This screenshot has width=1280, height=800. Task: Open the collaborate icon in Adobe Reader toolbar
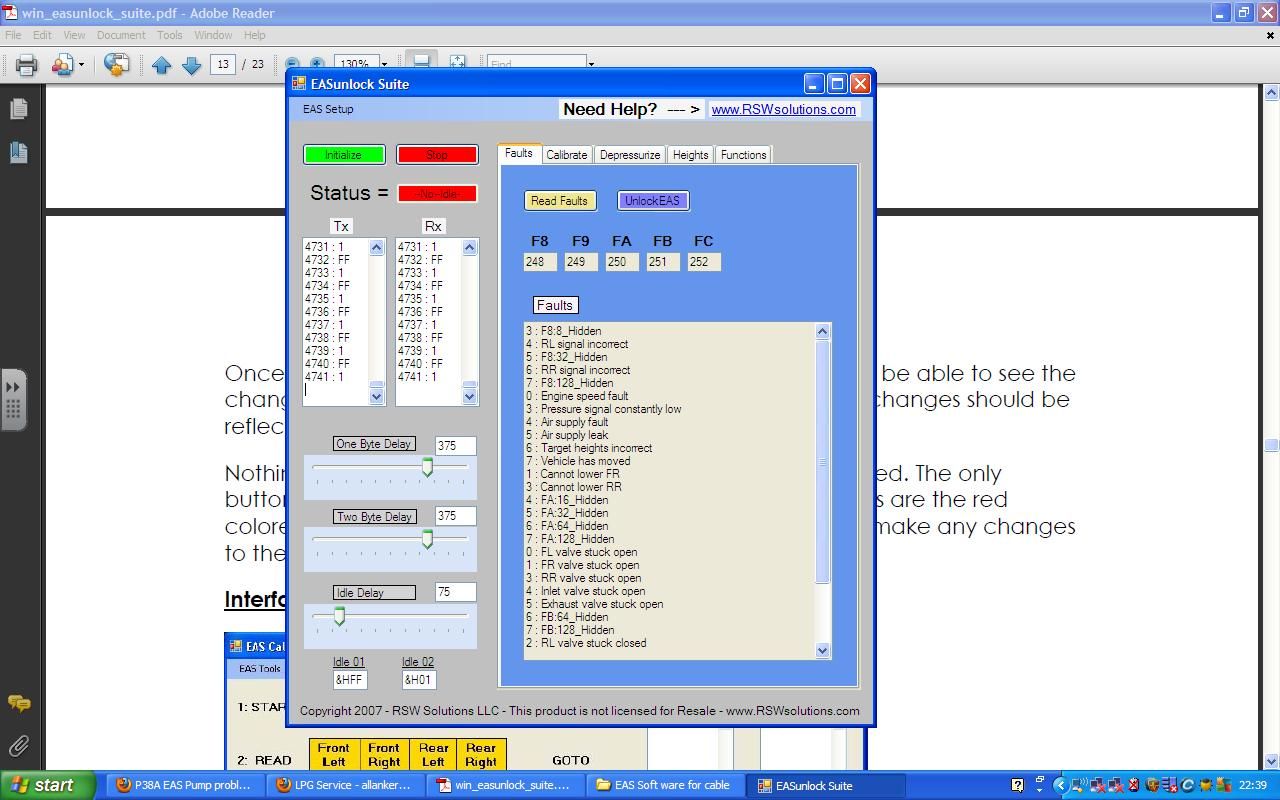(x=62, y=65)
